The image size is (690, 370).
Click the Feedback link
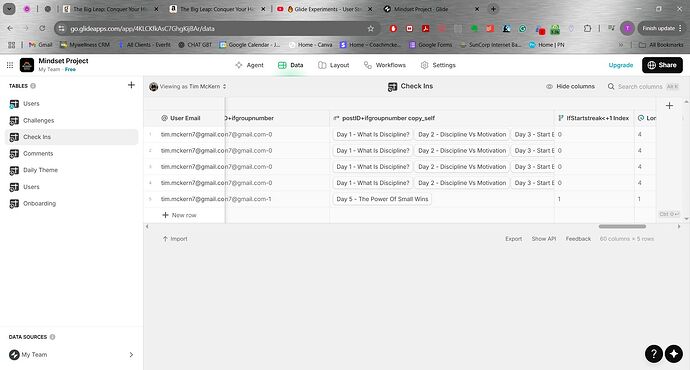point(578,239)
